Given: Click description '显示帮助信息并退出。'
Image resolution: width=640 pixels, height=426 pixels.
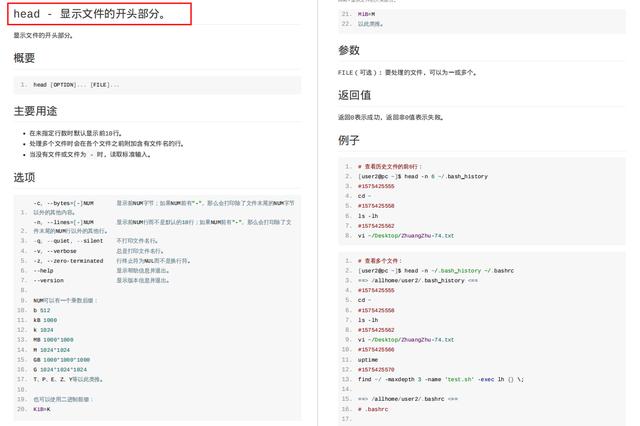Looking at the screenshot, I should click(143, 271).
